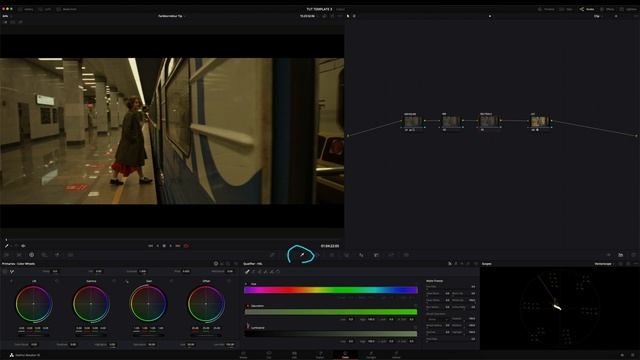Switch to the Edit page
Screen dimensions: 640x360
(x=294, y=355)
